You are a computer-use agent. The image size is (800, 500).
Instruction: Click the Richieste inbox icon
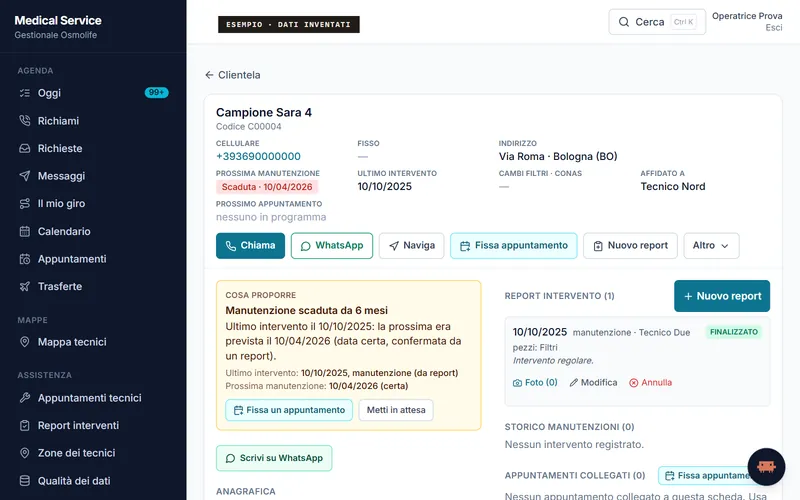pos(24,148)
